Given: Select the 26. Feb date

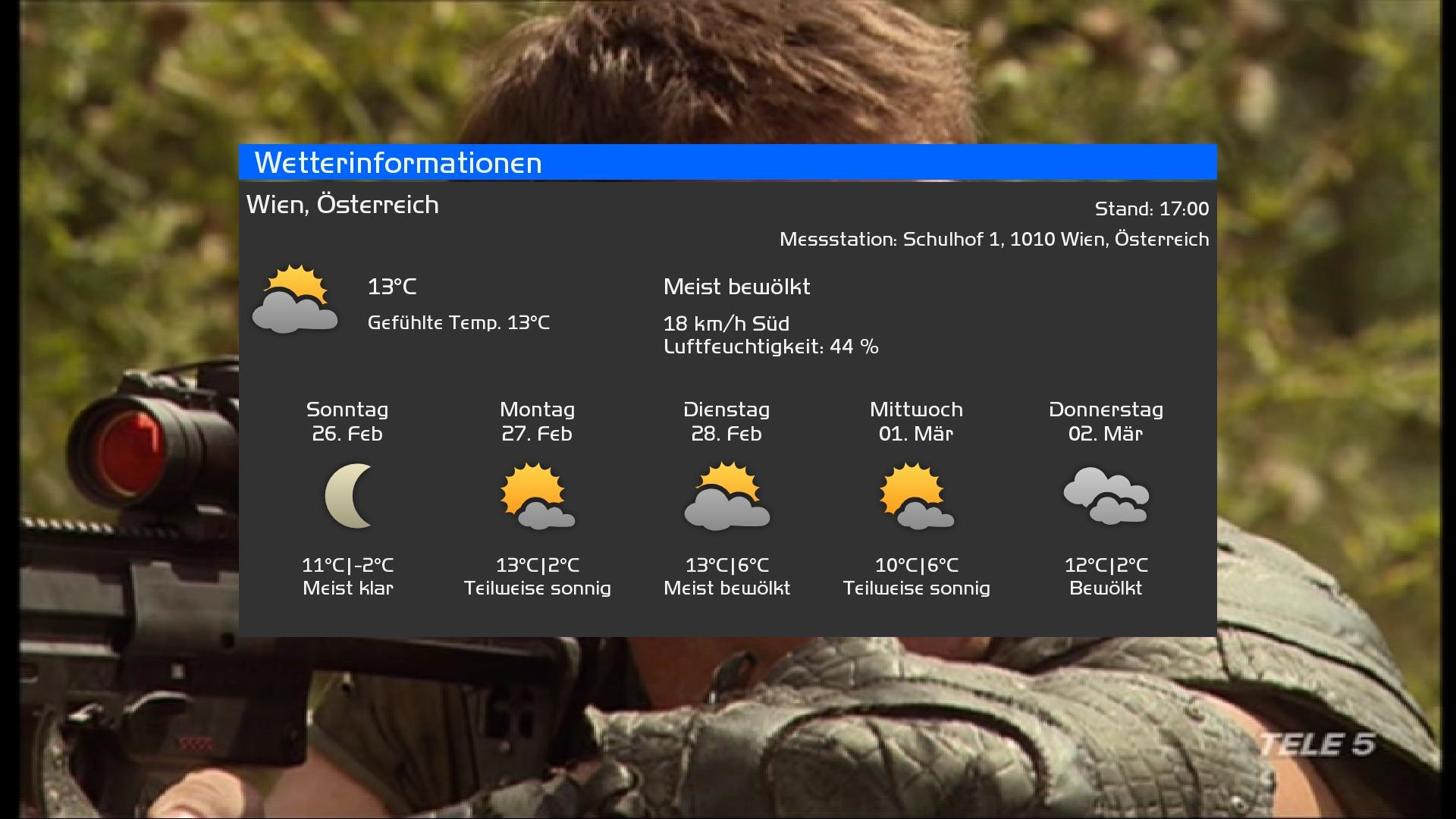Looking at the screenshot, I should [x=347, y=434].
